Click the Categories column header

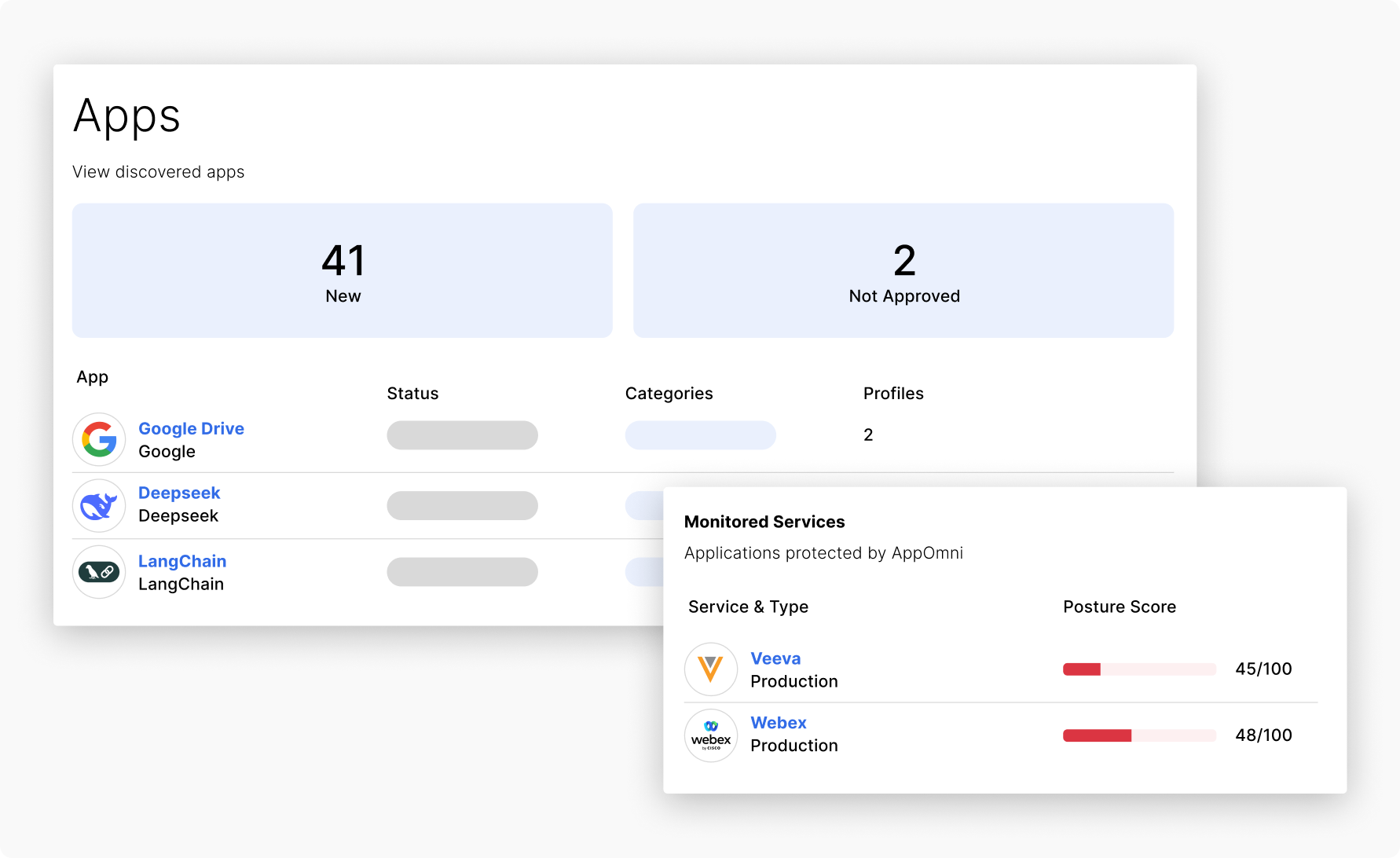pyautogui.click(x=669, y=394)
